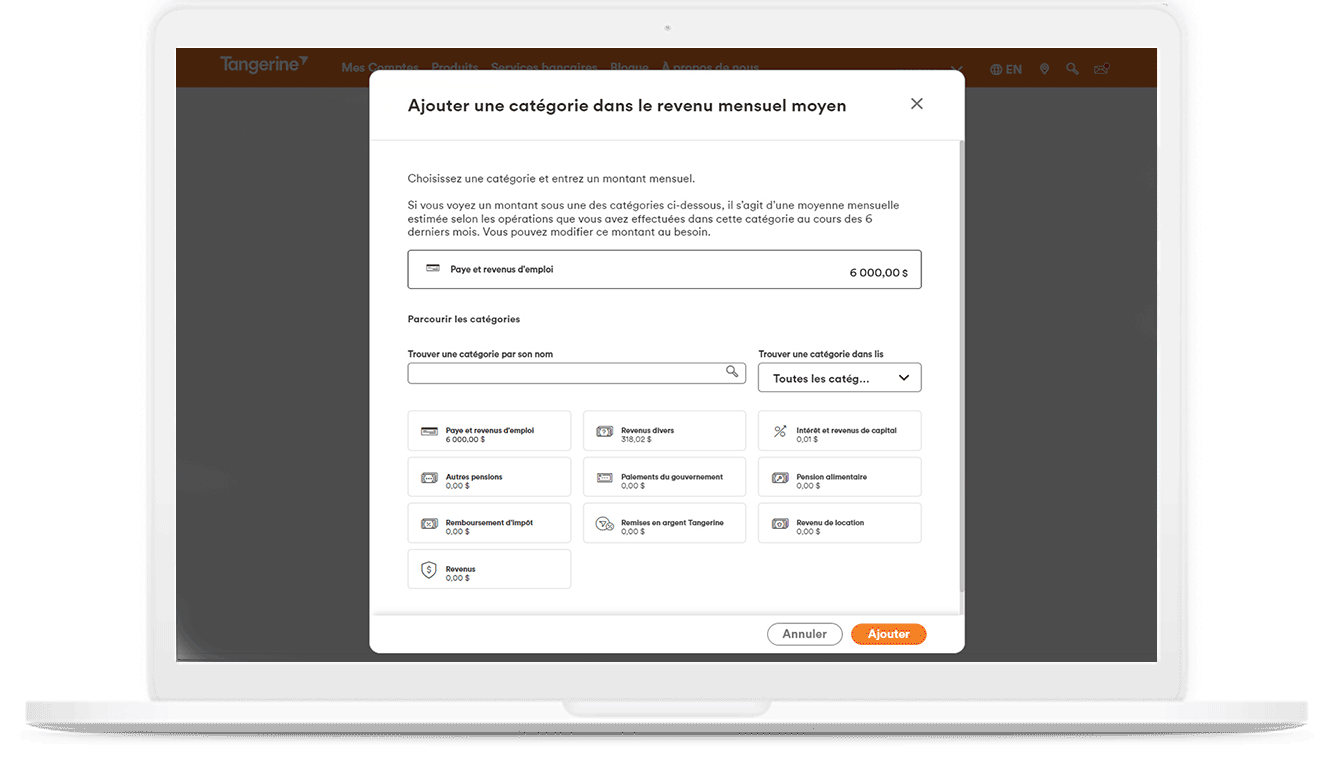Select the Remises en argent Tangerine card
1330x766 pixels.
(x=664, y=523)
